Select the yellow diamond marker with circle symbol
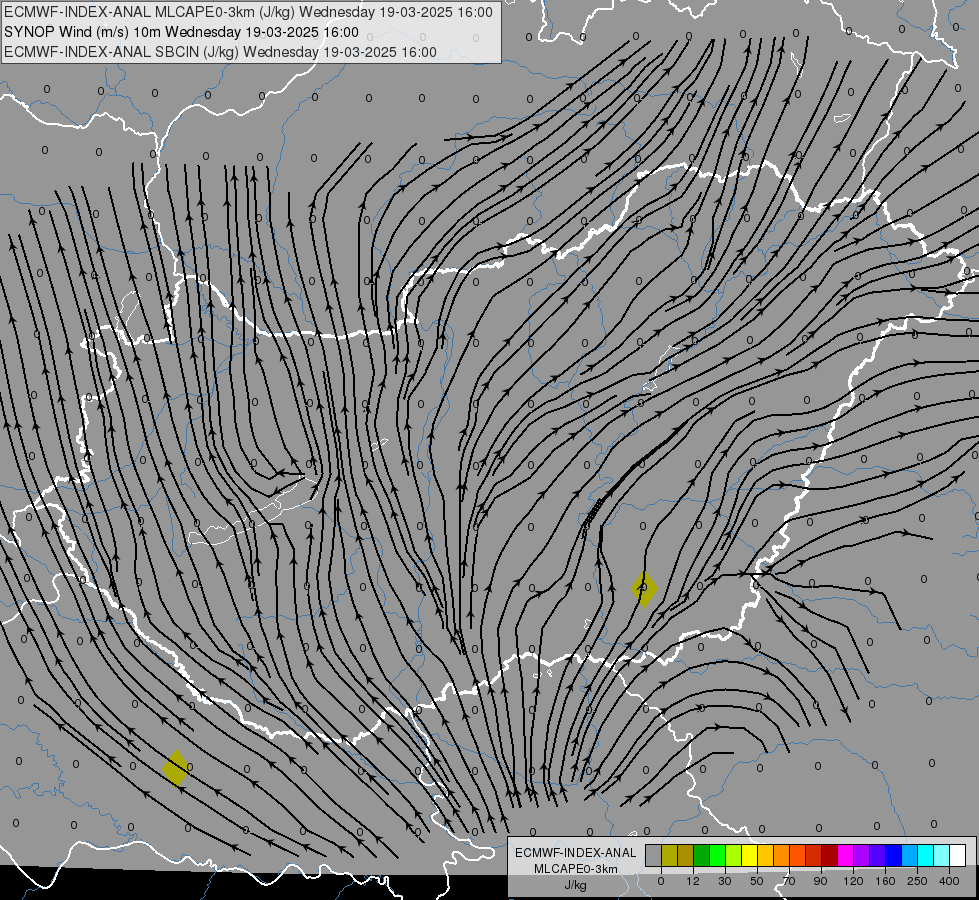Screen dimensions: 979x900 (644, 588)
